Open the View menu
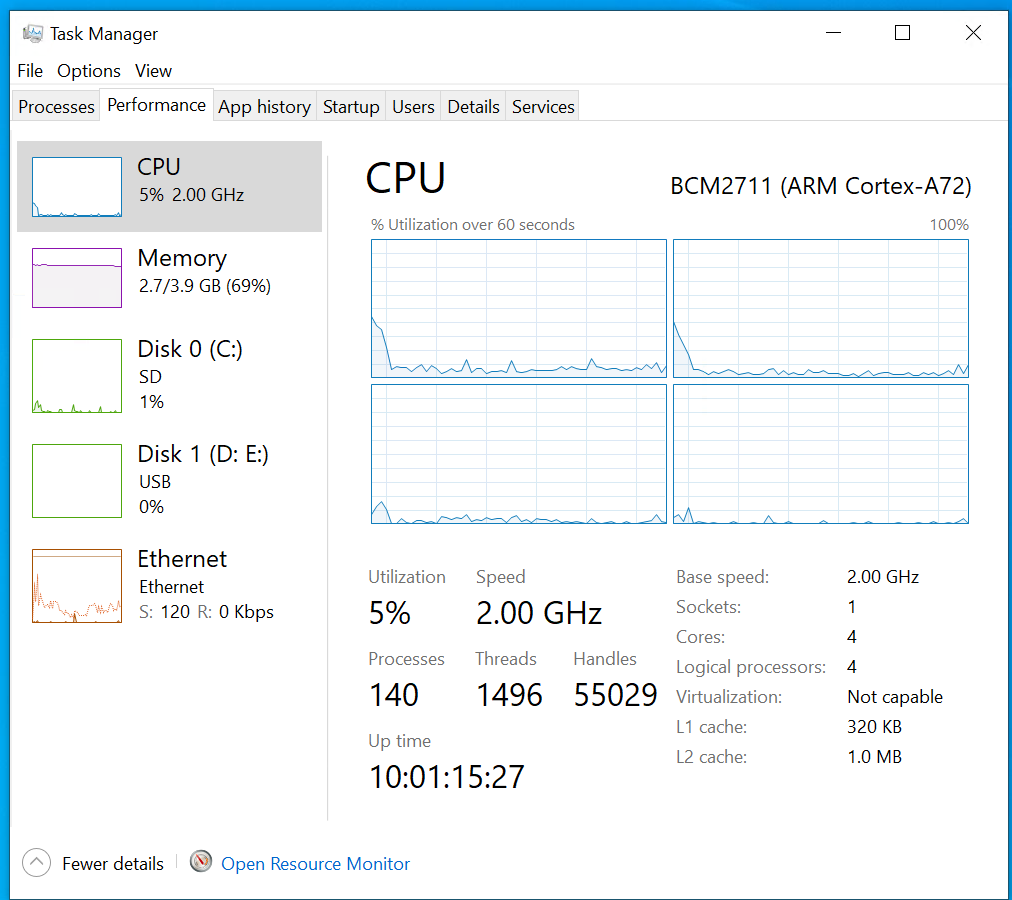Screen dimensions: 1012x900 (153, 70)
